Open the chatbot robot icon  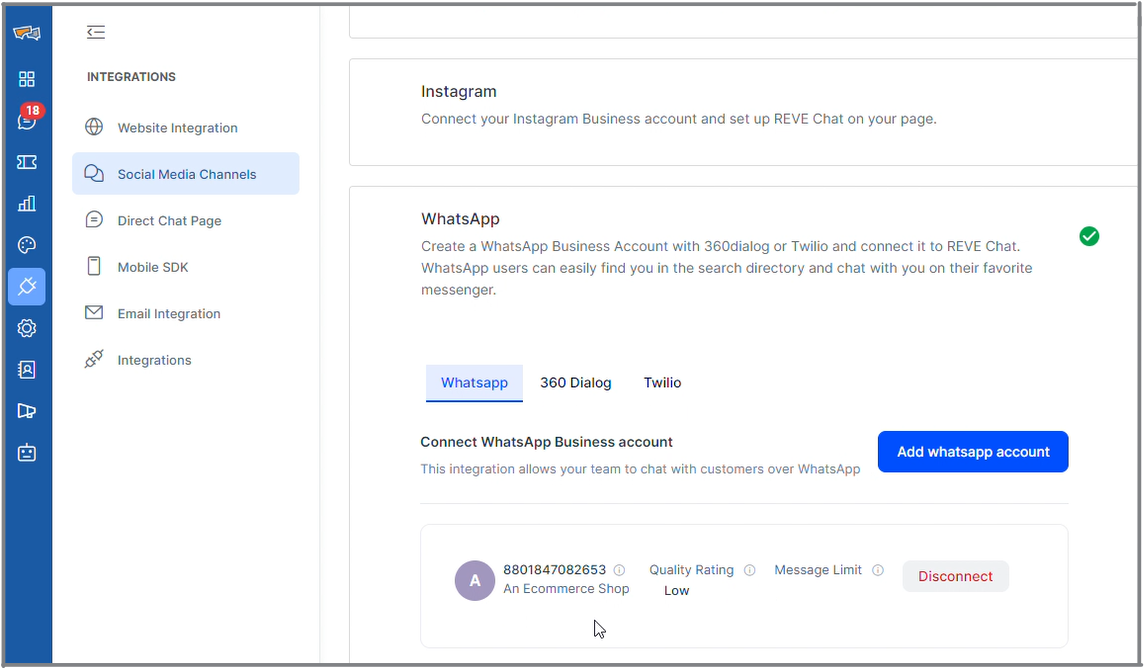coord(26,453)
